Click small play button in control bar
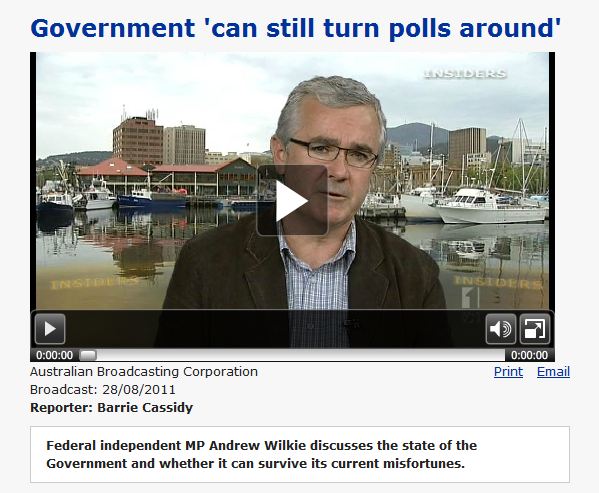 (x=50, y=329)
